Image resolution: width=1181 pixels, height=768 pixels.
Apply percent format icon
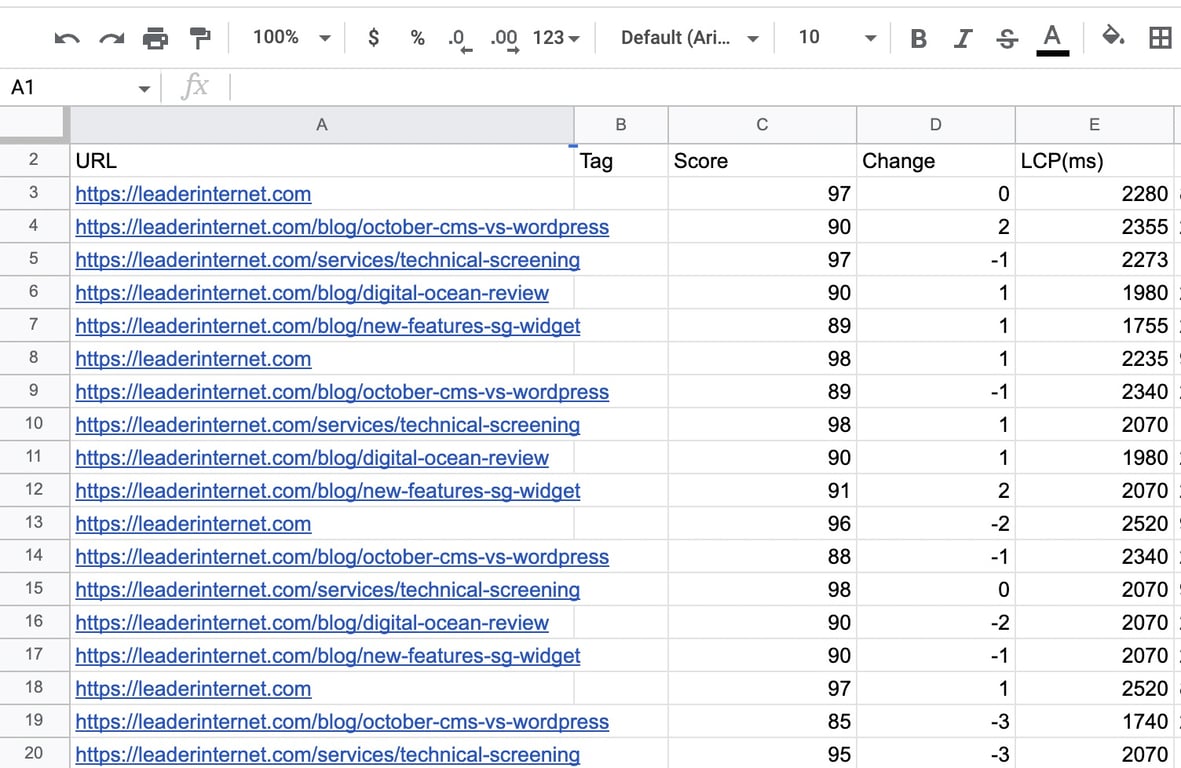(417, 38)
